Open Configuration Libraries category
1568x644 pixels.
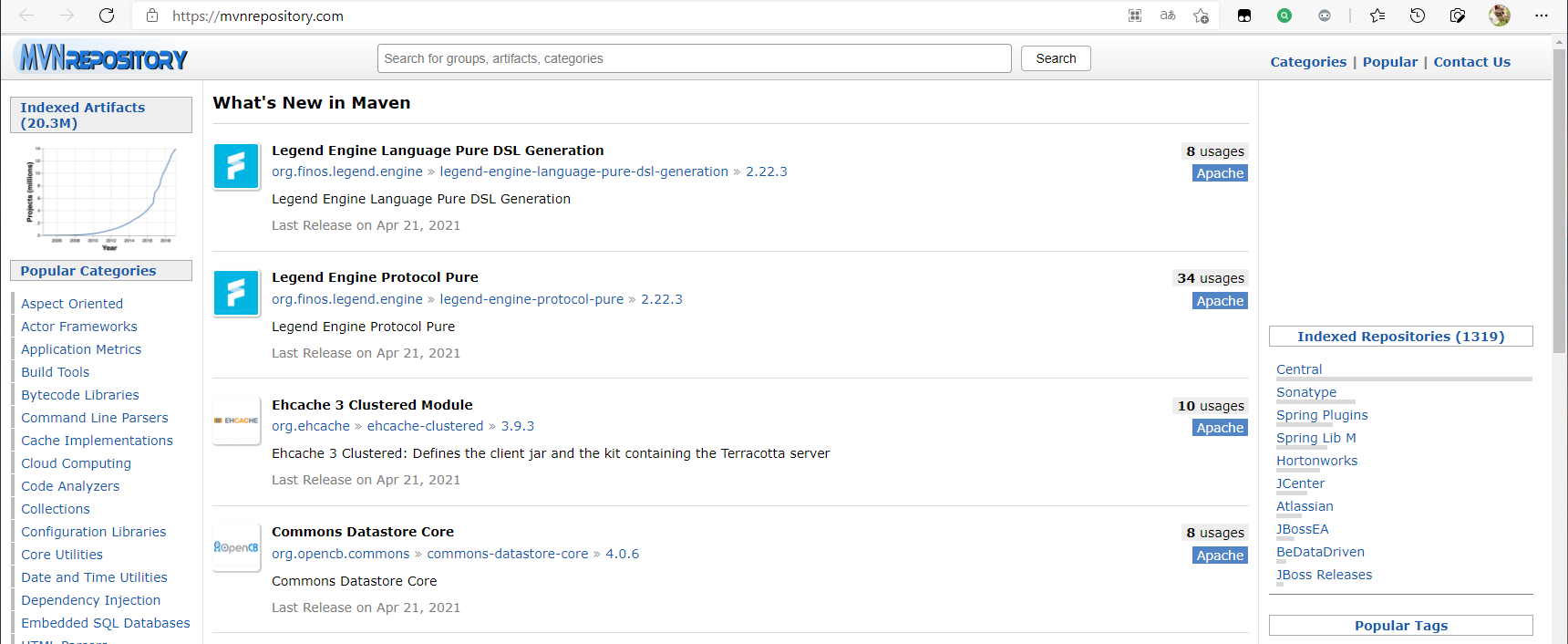point(94,532)
